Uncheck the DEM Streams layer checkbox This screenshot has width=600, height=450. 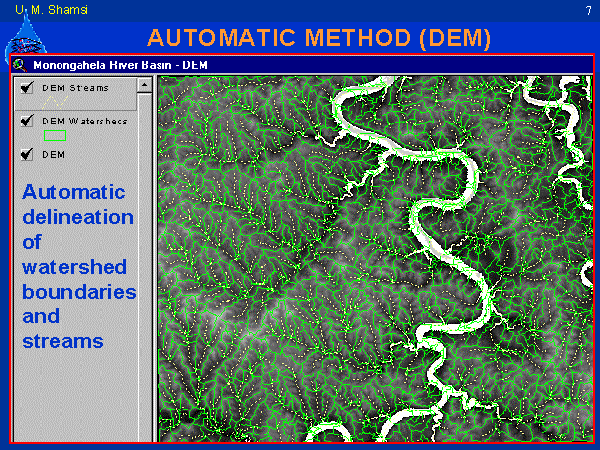(x=27, y=88)
